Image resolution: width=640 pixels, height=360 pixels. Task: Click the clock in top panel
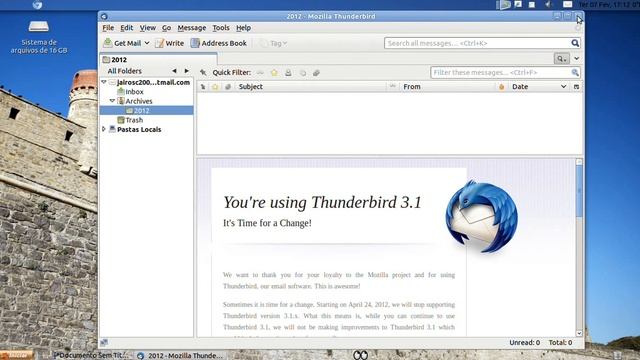[x=609, y=4]
